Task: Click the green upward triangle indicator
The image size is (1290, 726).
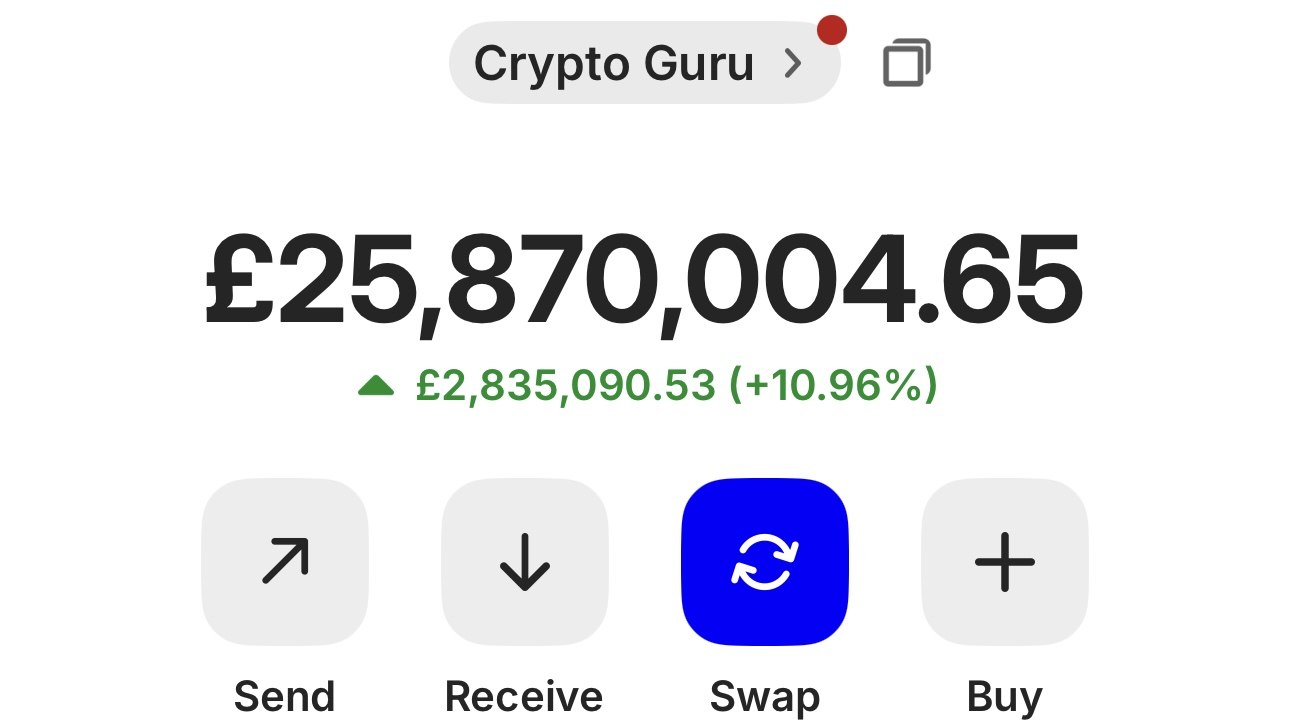Action: 376,385
